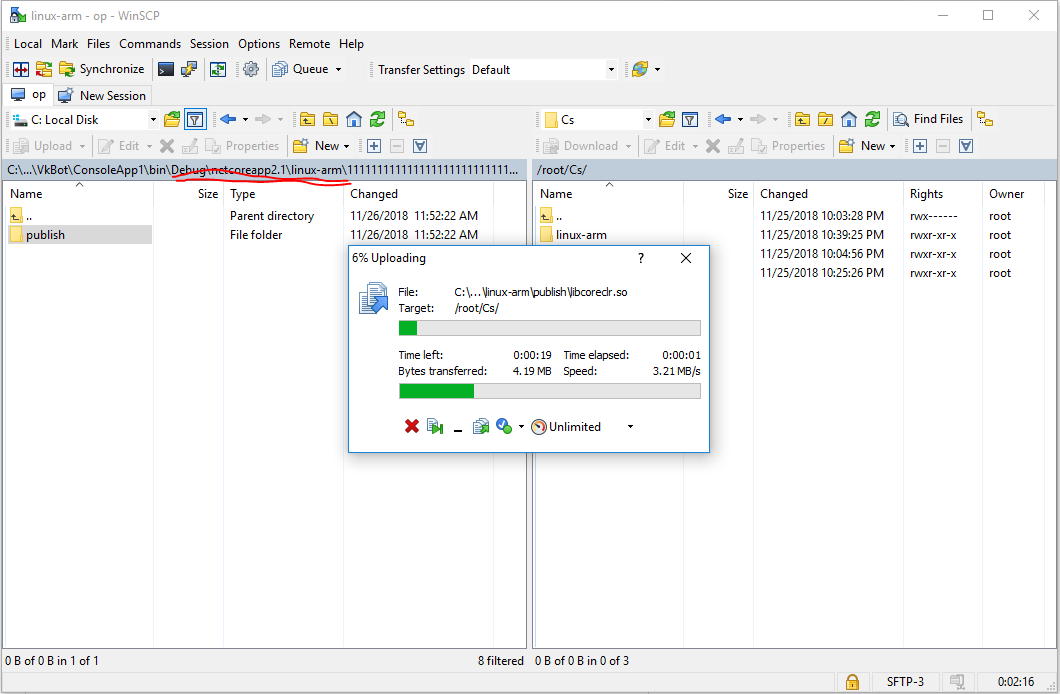Click local panel directory tree icon
The image size is (1060, 694).
pos(406,120)
